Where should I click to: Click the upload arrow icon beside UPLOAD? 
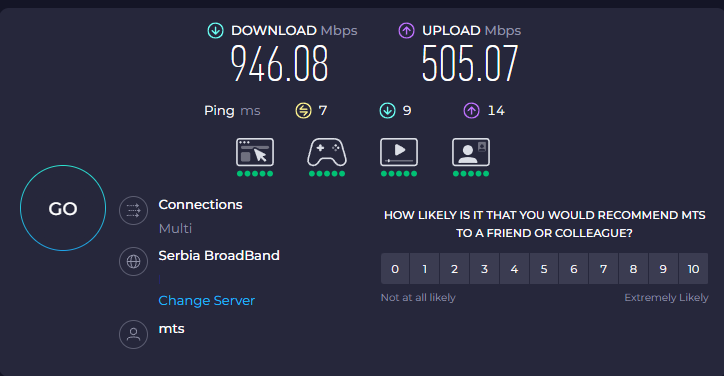pyautogui.click(x=406, y=31)
